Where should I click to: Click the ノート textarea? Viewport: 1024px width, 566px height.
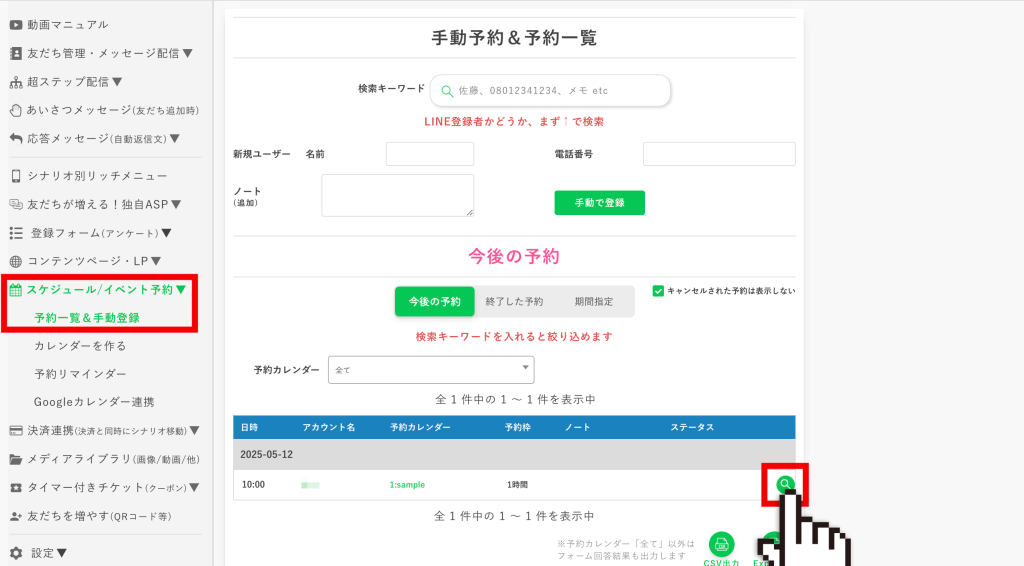[398, 195]
